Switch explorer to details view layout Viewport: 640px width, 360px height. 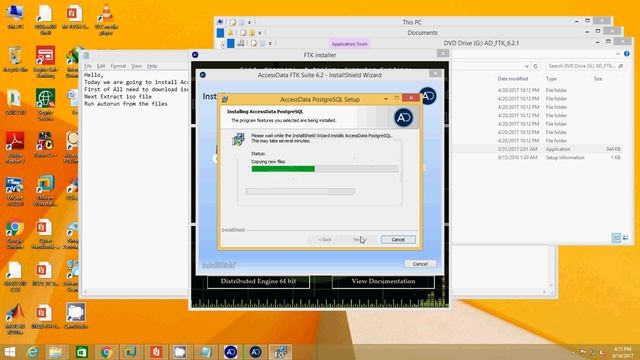click(x=616, y=238)
